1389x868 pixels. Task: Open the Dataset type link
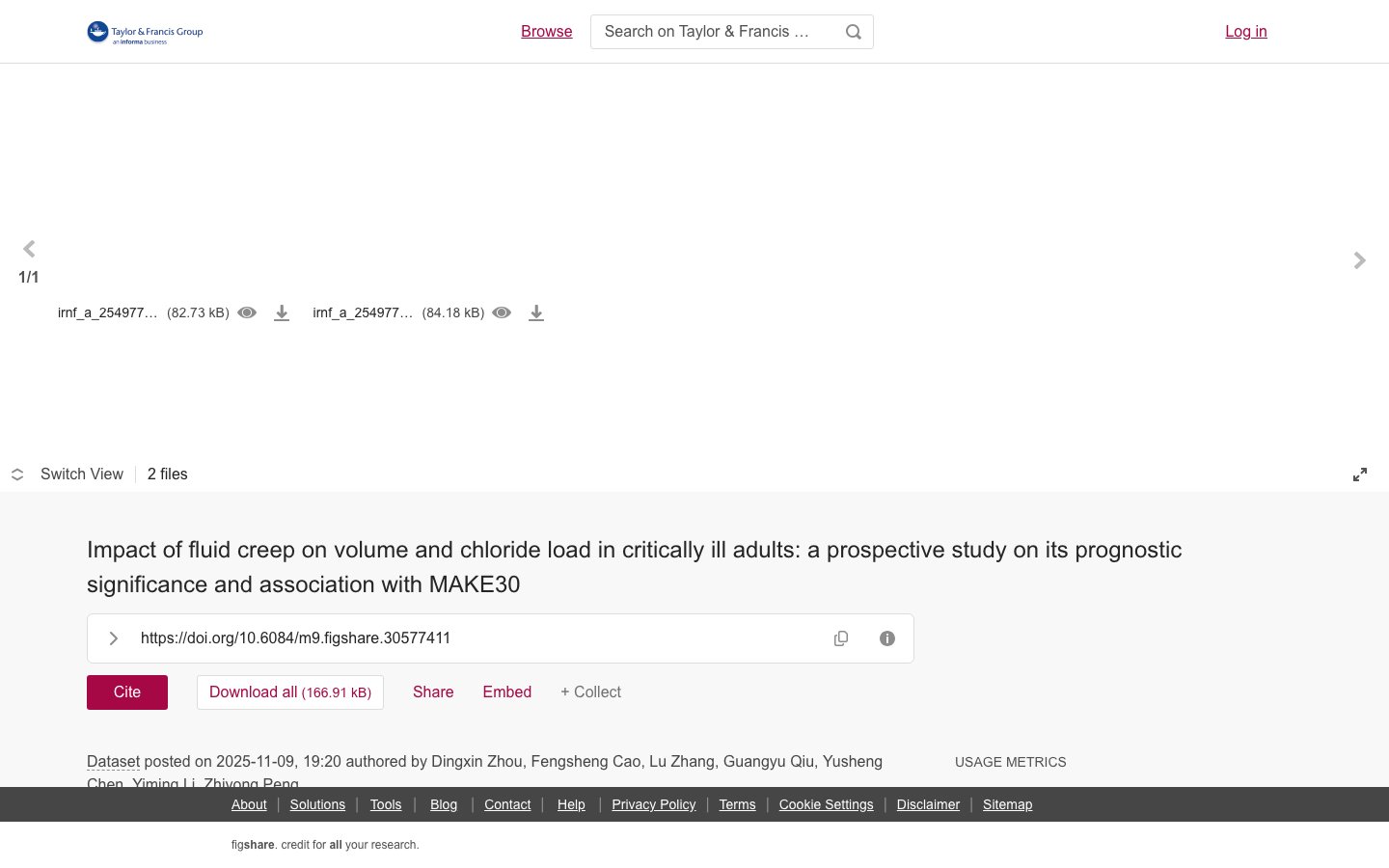tap(113, 762)
